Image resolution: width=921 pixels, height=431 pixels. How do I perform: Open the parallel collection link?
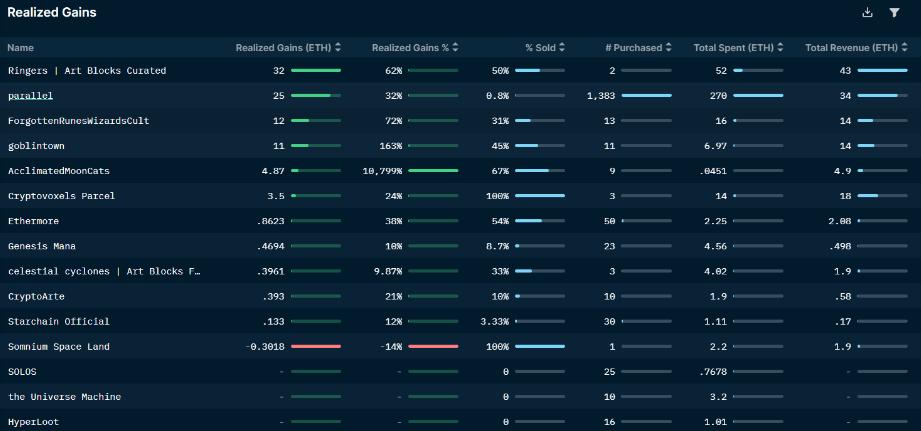tap(30, 96)
